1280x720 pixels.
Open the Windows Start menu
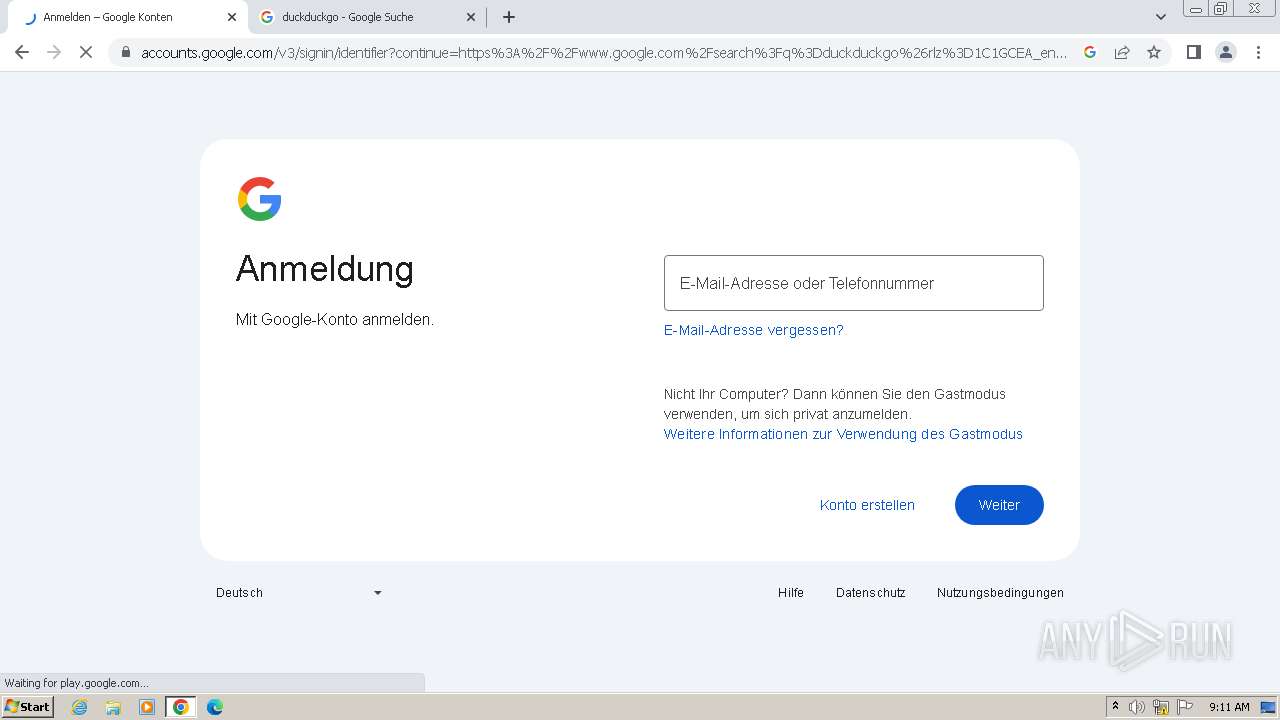(x=27, y=707)
